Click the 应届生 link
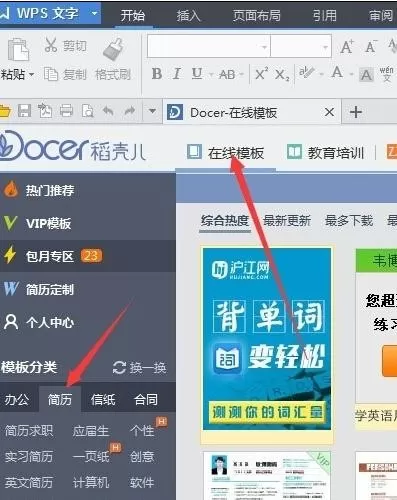397x500 pixels. [91, 431]
